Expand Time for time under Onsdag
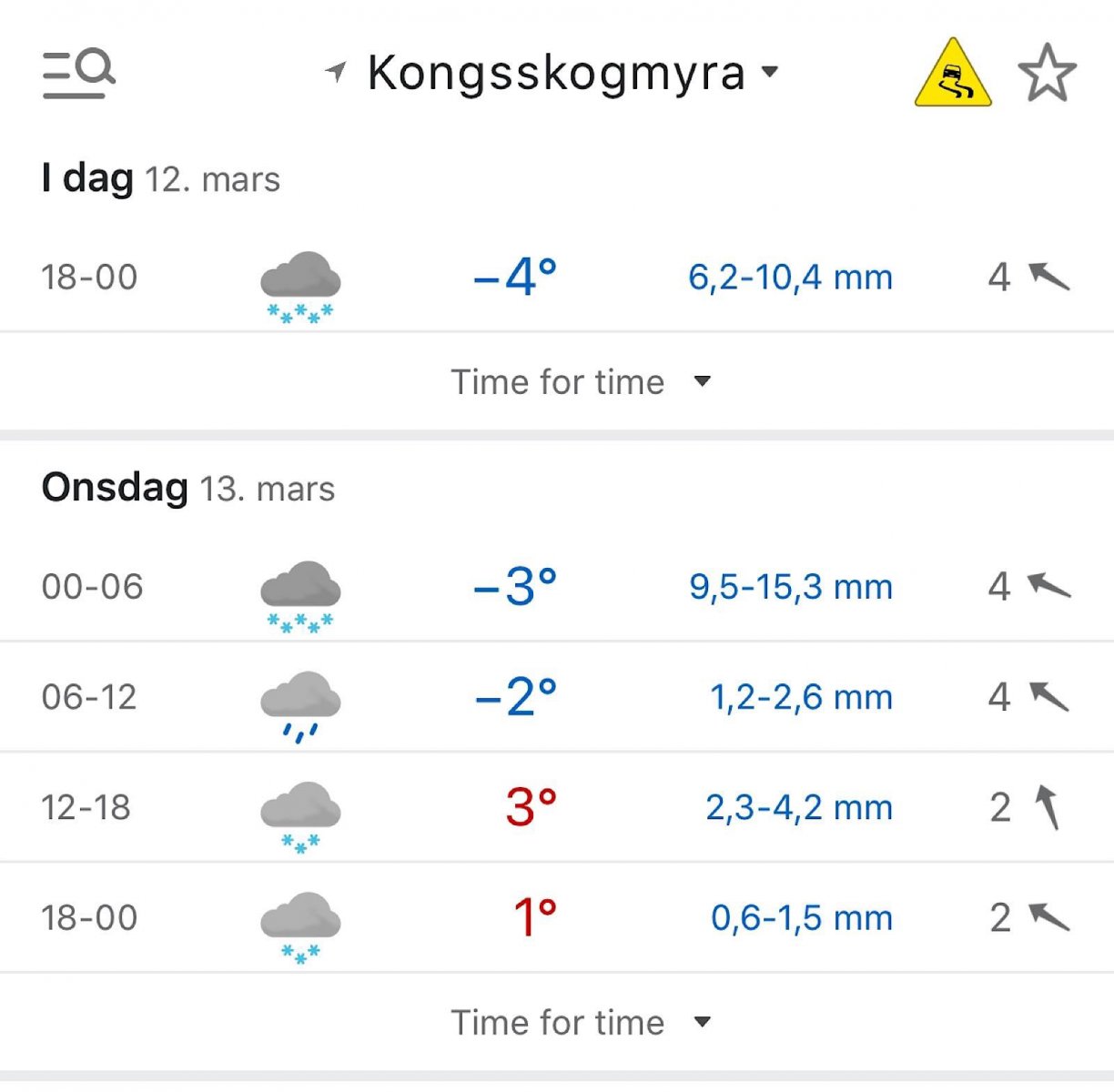The height and width of the screenshot is (1092, 1114). click(x=580, y=1023)
